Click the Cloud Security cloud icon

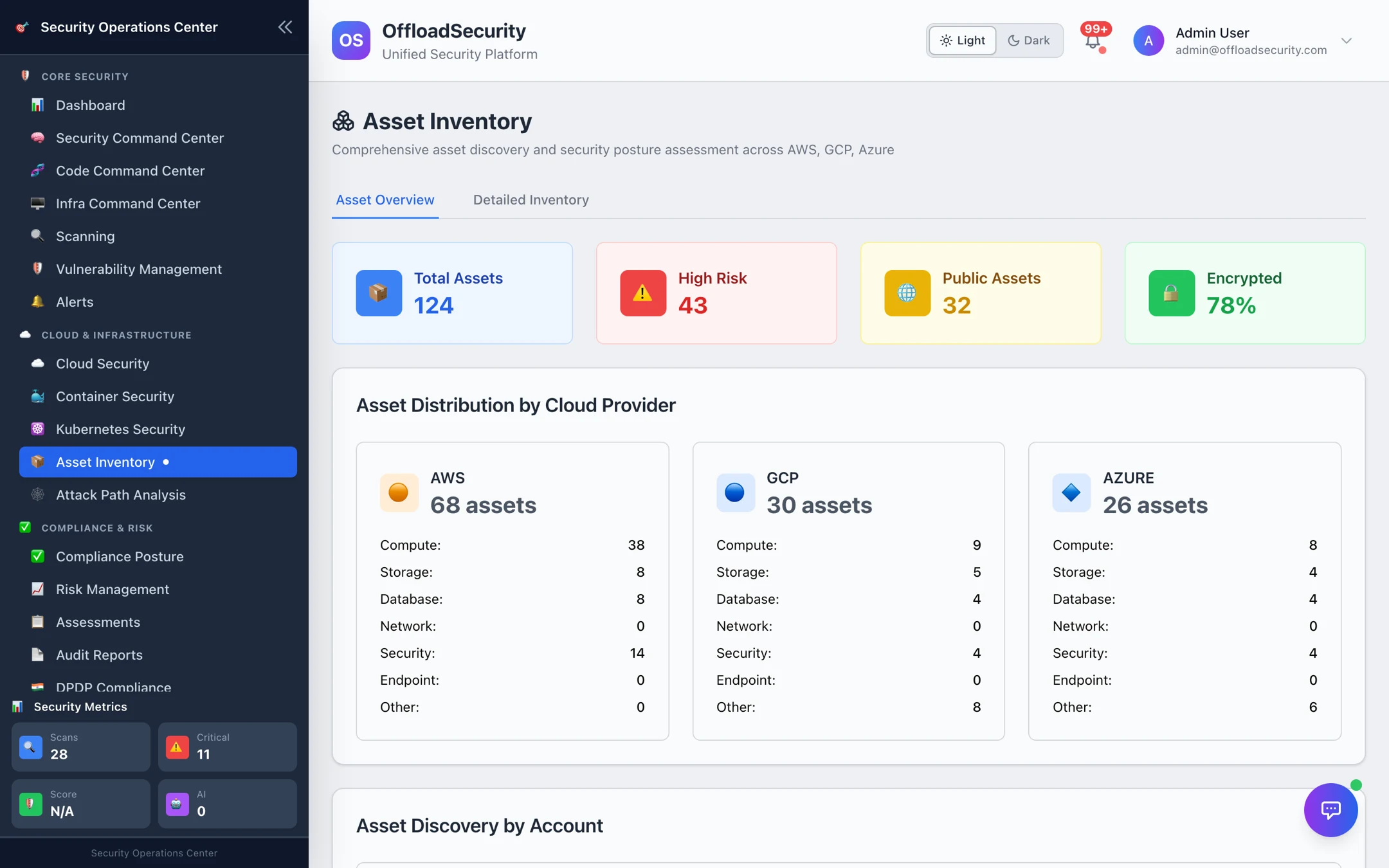(x=37, y=363)
